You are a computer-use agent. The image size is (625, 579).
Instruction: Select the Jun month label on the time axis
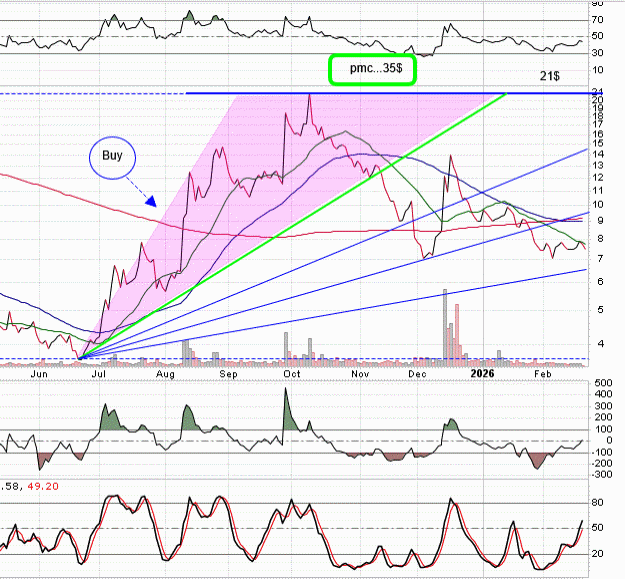[x=40, y=373]
